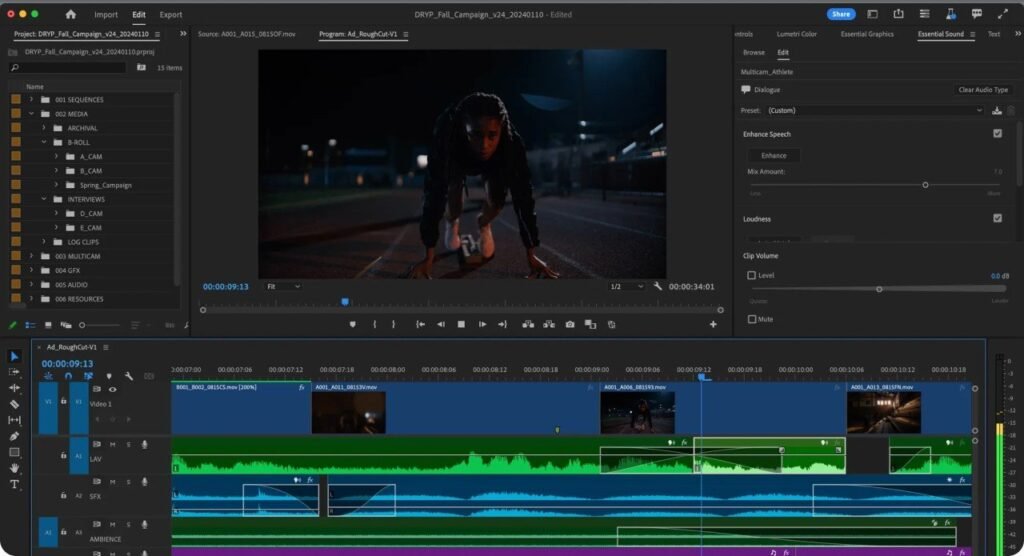Viewport: 1024px width, 556px height.
Task: Switch to Browse tab in Essential Sound
Action: [753, 52]
